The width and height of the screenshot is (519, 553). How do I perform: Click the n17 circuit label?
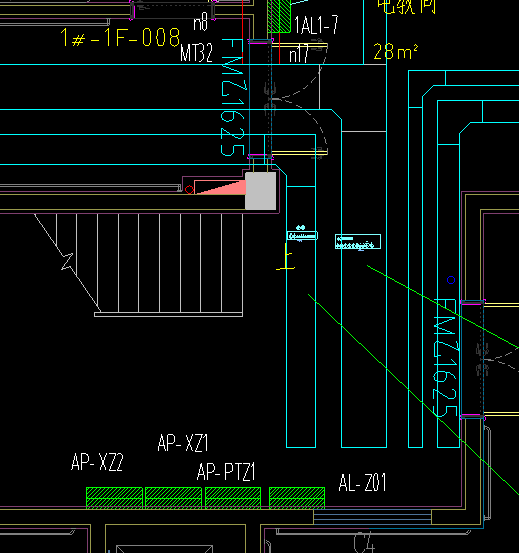[299, 54]
